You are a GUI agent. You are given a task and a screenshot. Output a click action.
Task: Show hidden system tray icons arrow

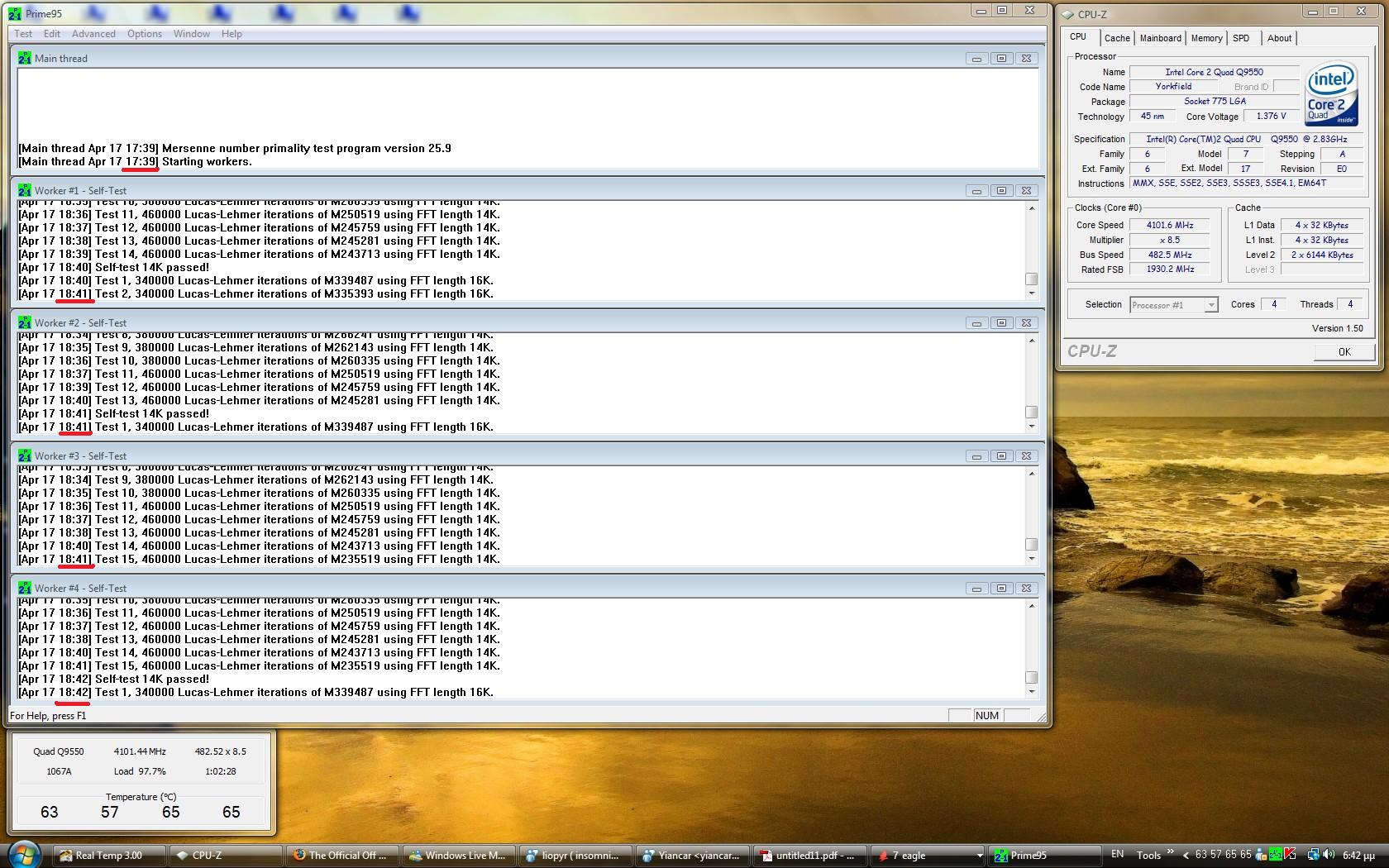point(1186,856)
